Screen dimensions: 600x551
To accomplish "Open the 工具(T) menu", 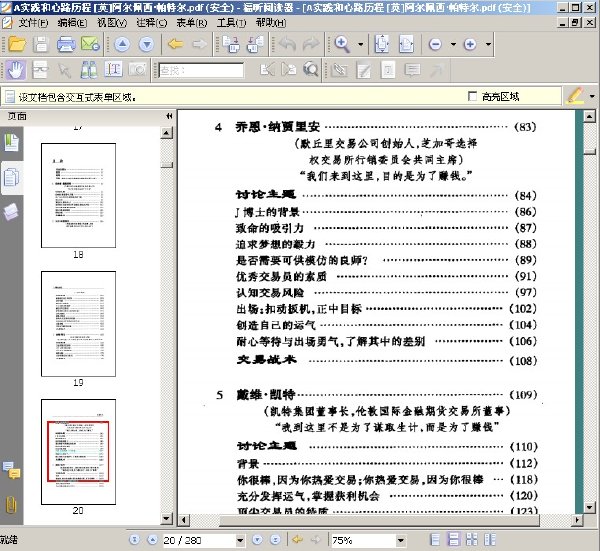I will click(232, 23).
